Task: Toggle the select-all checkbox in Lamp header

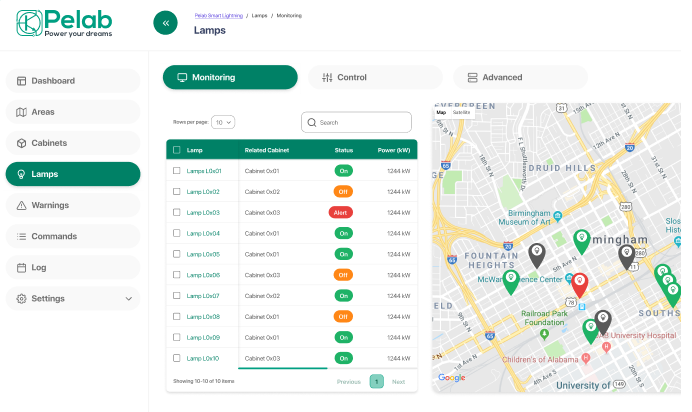Action: pyautogui.click(x=177, y=150)
